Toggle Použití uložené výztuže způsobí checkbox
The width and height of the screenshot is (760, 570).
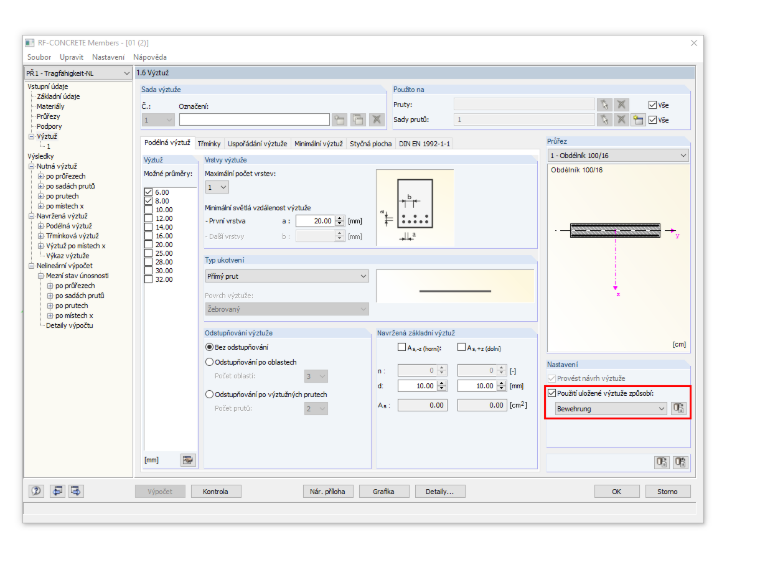click(552, 393)
